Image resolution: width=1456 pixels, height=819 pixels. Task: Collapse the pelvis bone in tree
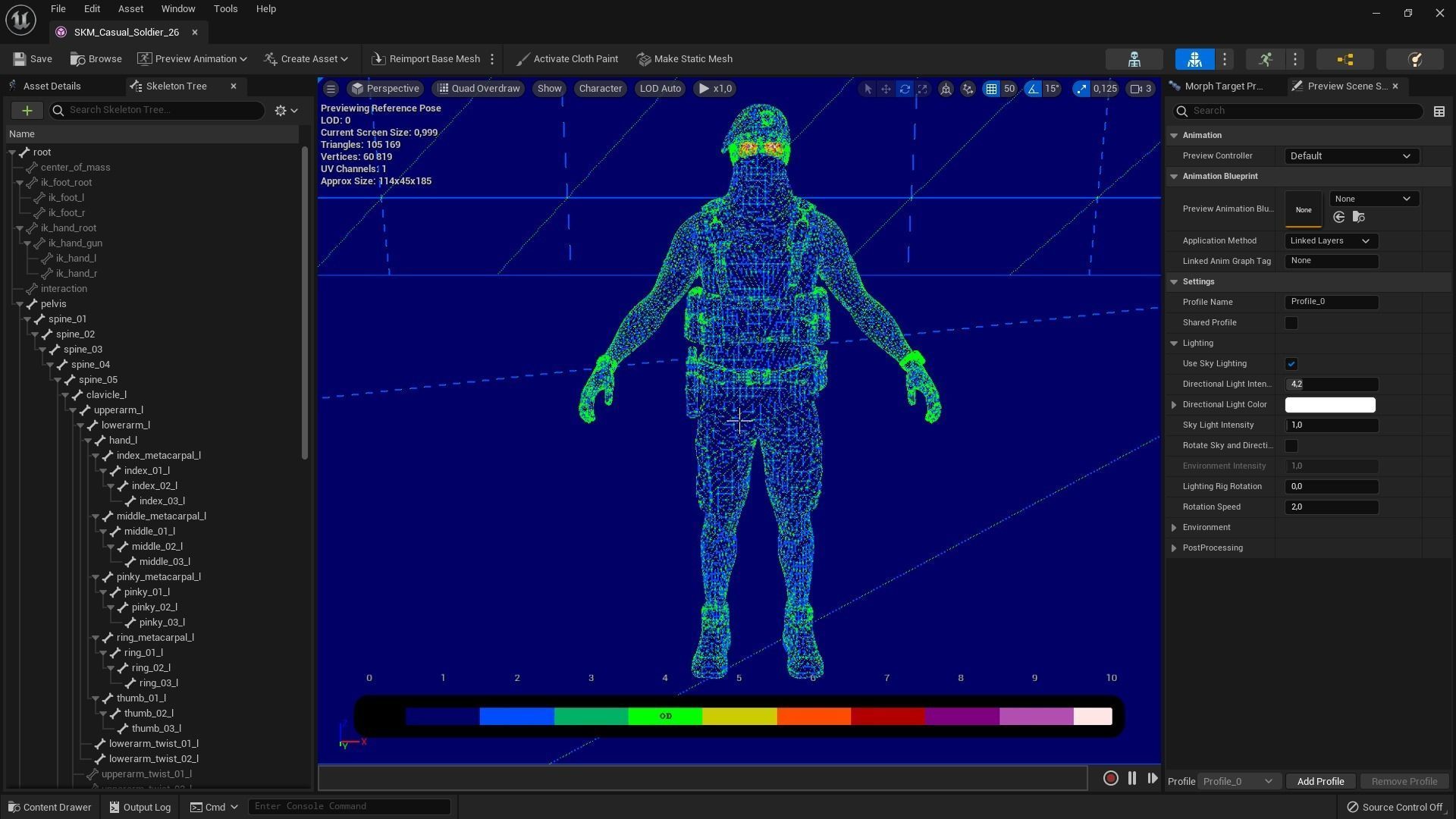[20, 304]
